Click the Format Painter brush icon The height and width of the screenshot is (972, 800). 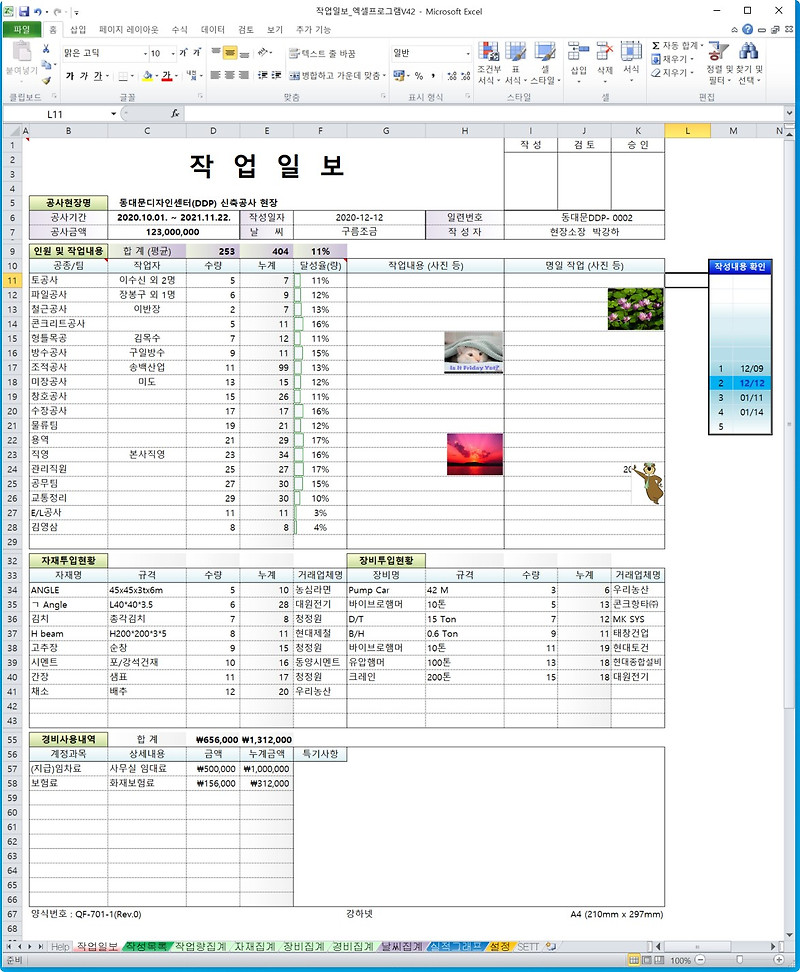(46, 81)
